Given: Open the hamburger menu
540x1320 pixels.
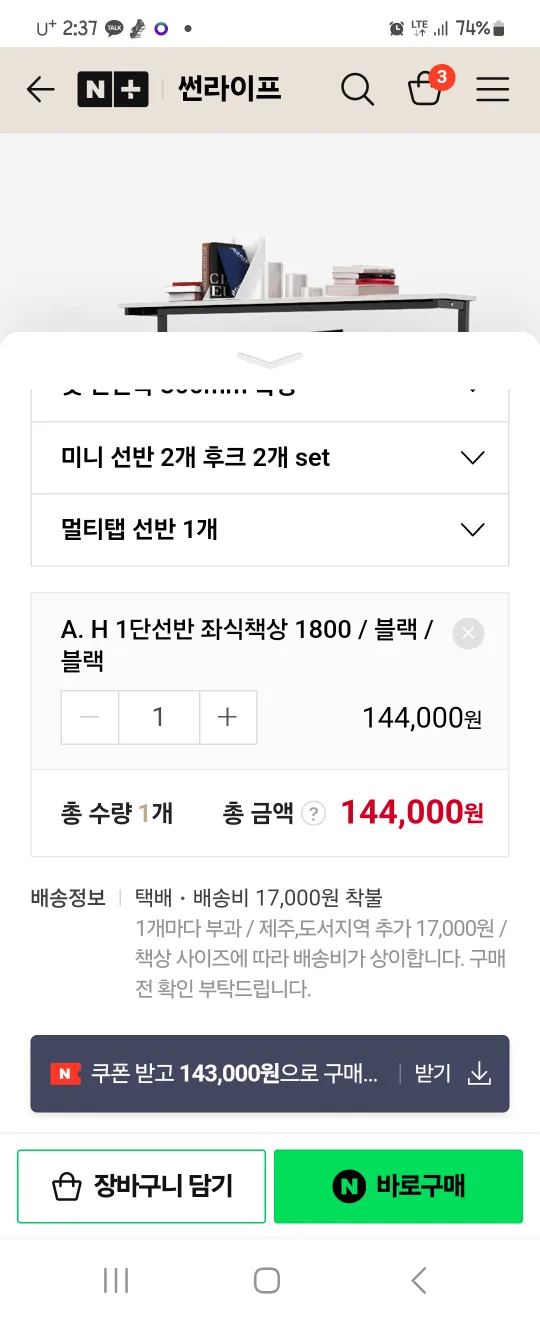Looking at the screenshot, I should click(492, 90).
